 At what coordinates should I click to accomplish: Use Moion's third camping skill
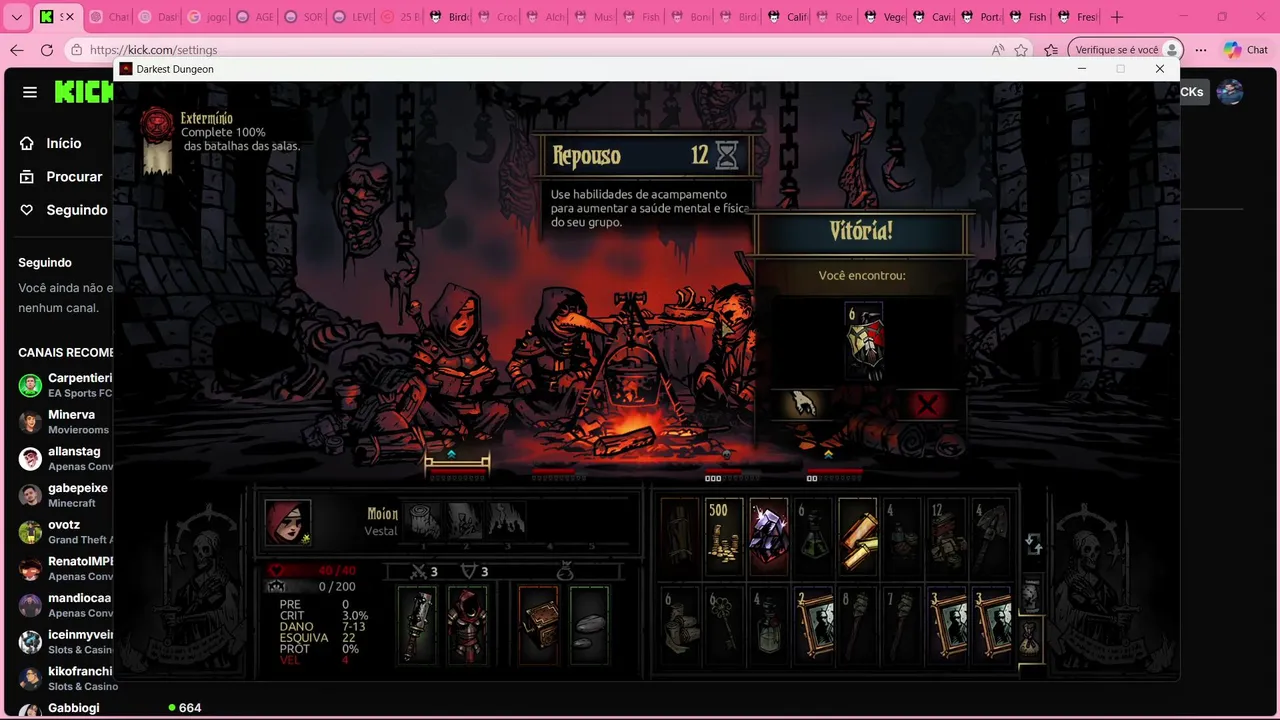[507, 520]
